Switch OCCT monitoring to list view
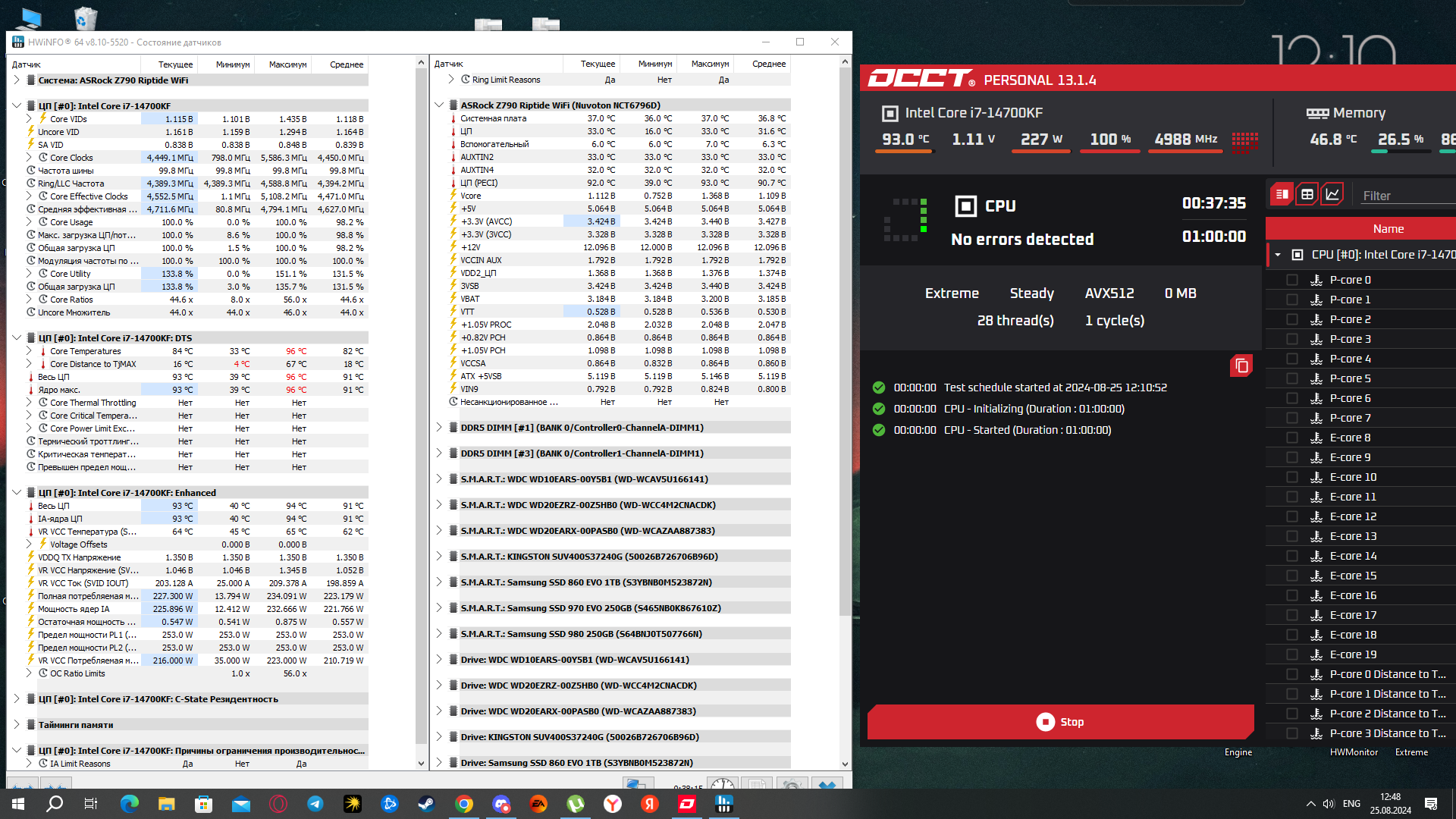This screenshot has width=1456, height=819. point(1282,195)
